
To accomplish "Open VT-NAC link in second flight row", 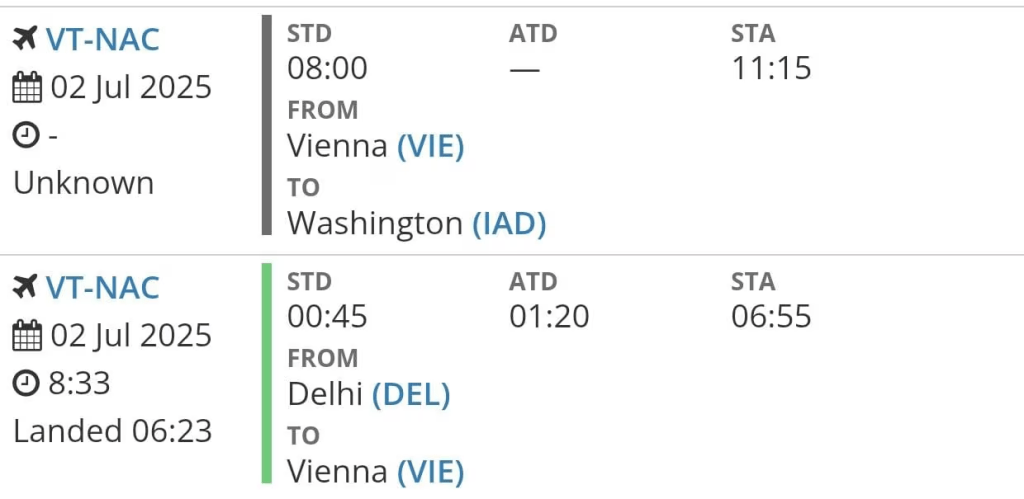I will pos(103,287).
